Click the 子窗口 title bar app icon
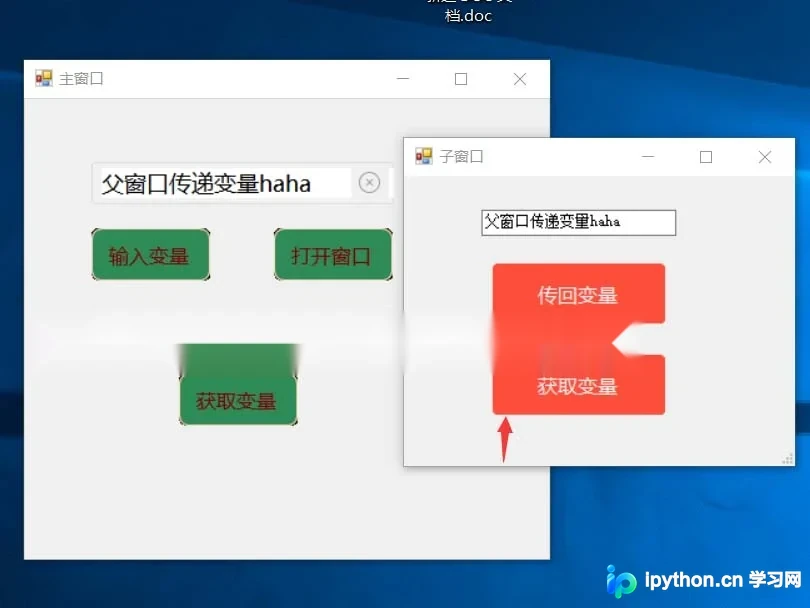This screenshot has width=810, height=608. (424, 156)
